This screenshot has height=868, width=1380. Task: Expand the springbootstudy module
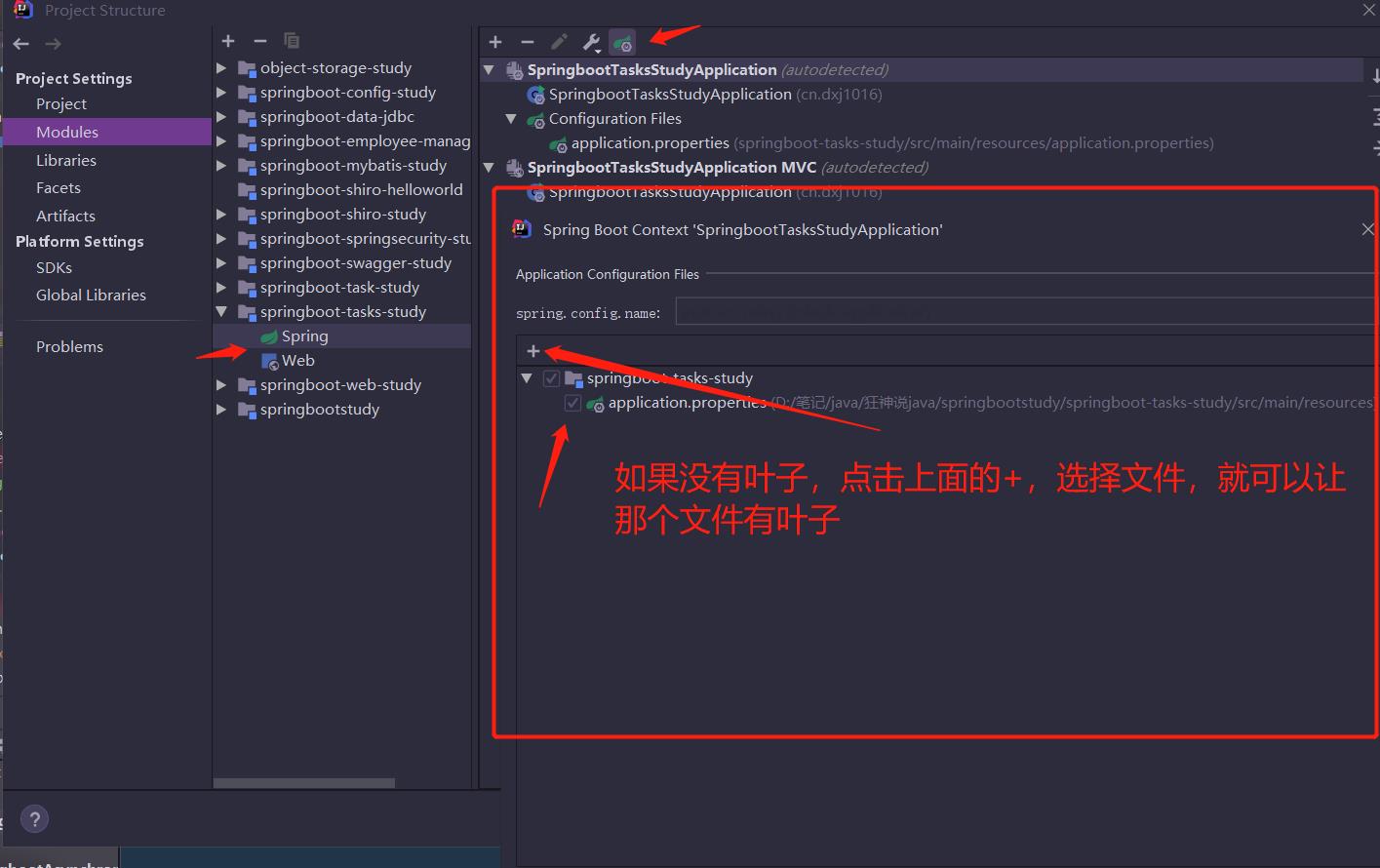pos(221,410)
